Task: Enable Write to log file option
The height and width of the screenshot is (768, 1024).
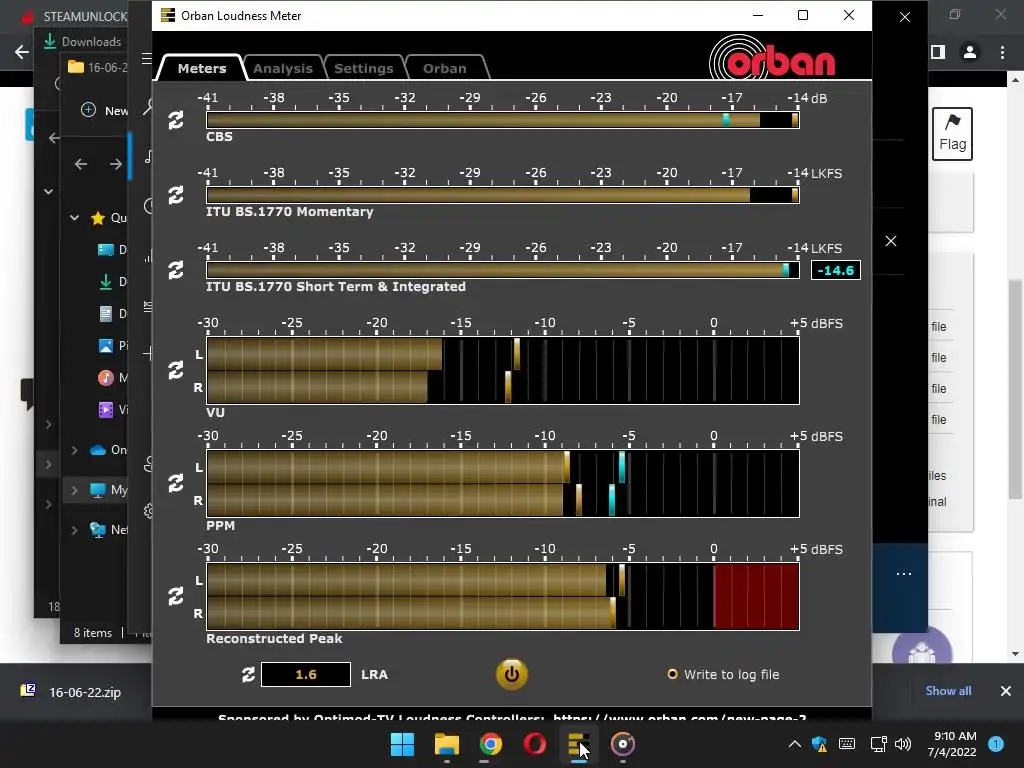Action: pos(723,675)
